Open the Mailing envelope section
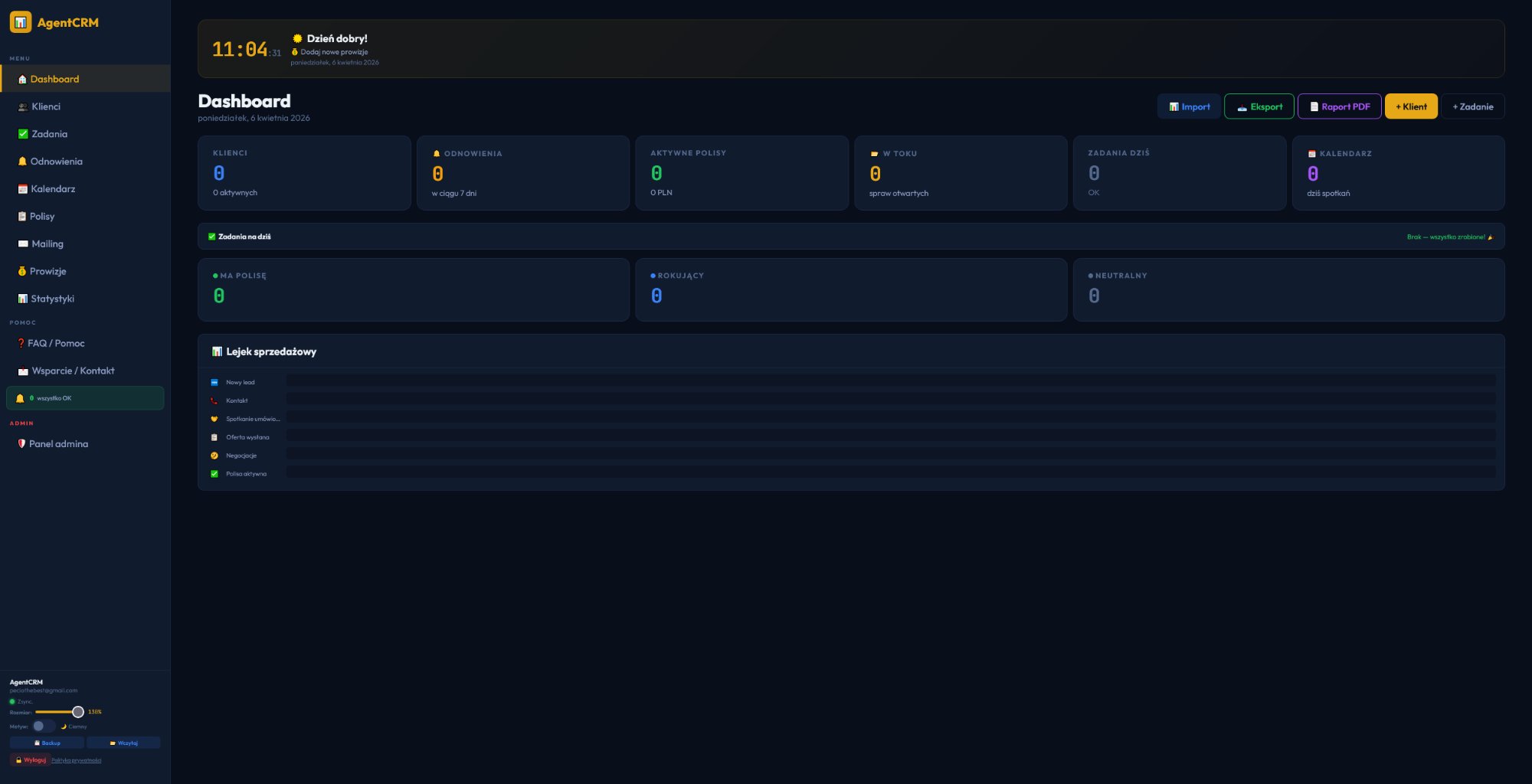This screenshot has height=784, width=1532. click(x=47, y=243)
